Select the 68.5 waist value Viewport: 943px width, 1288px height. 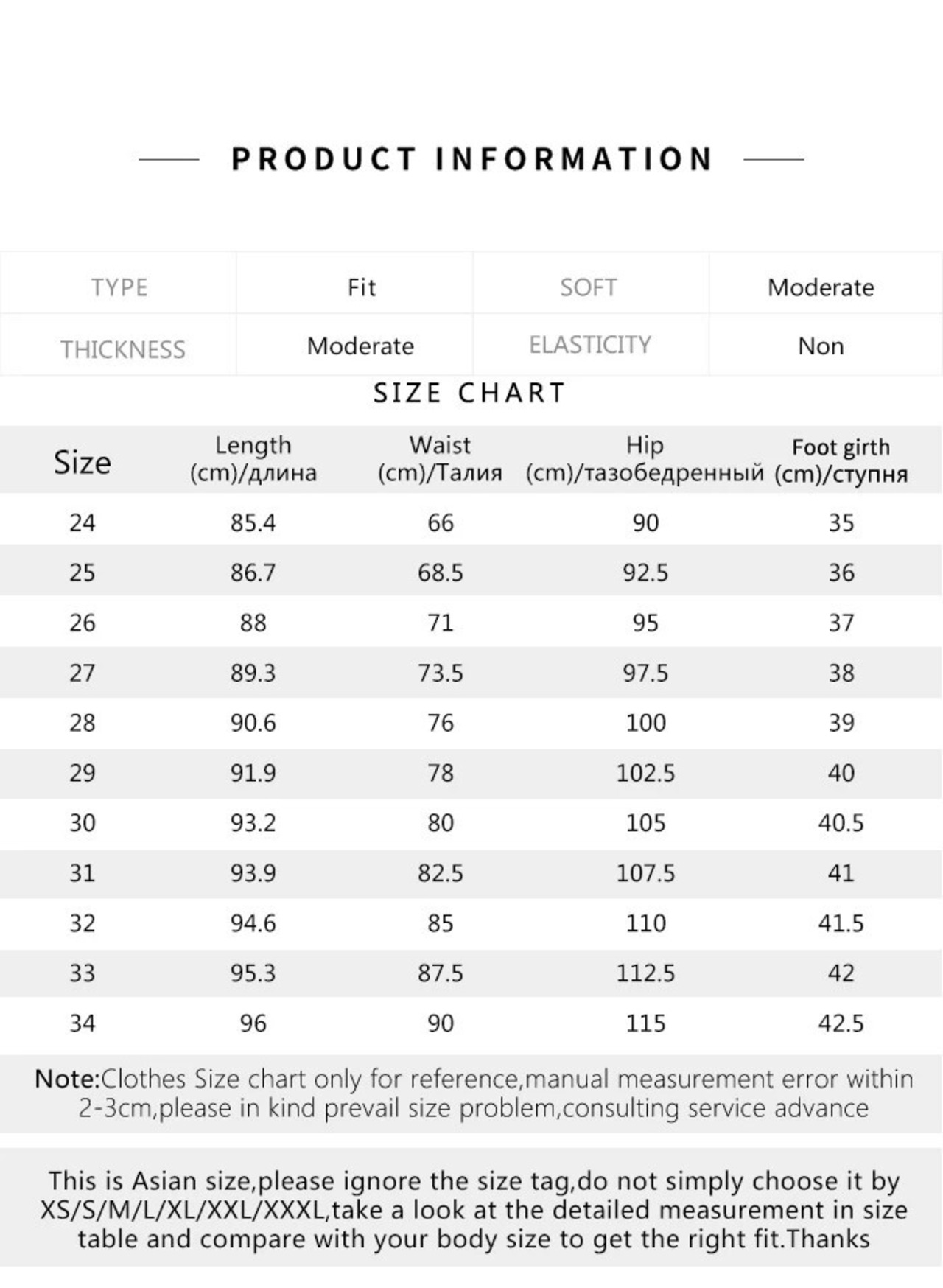440,573
